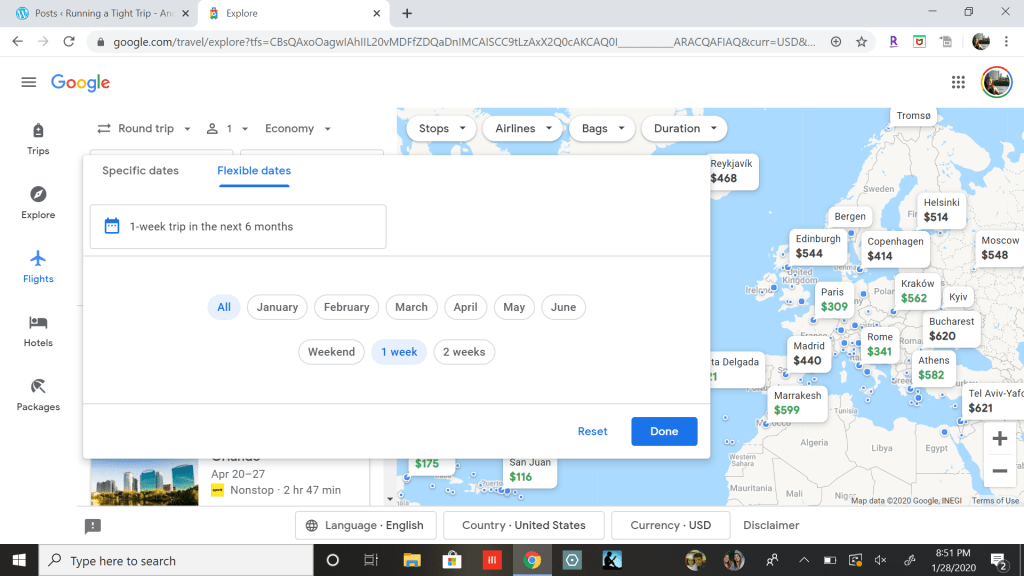Open the Google apps grid
Viewport: 1024px width, 576px height.
coord(958,82)
